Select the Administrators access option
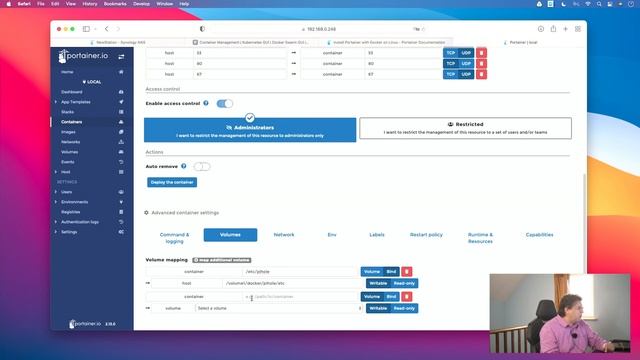 (250, 130)
